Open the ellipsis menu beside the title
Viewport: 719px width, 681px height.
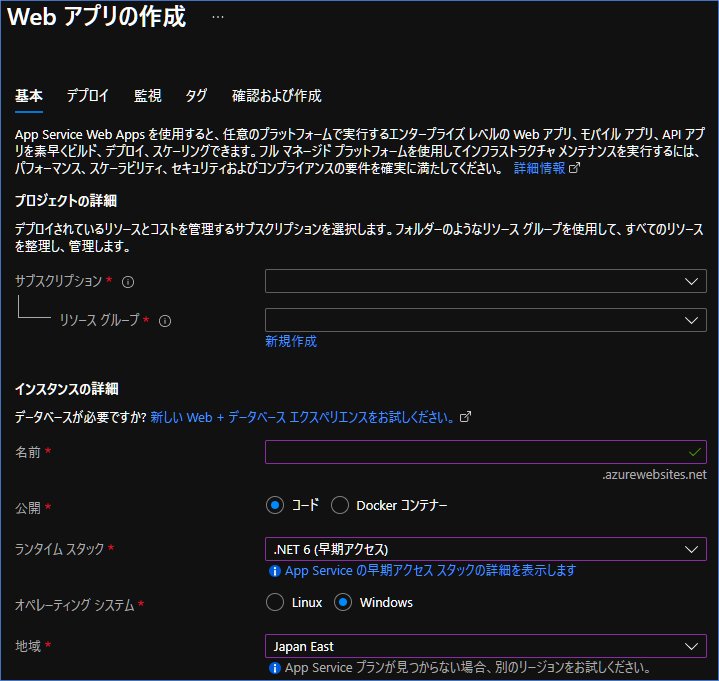tap(218, 17)
